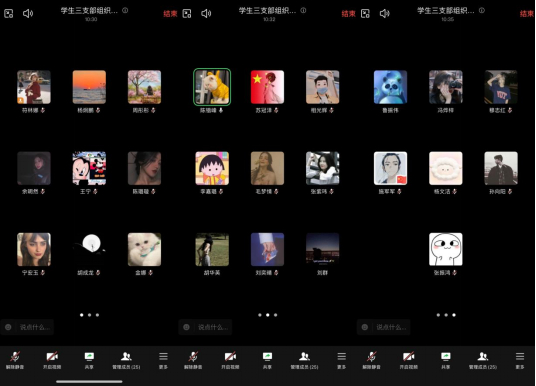Screen dimensions: 536x386
Task: Click emoji icon in left screen chat box
Action: pyautogui.click(x=8, y=327)
